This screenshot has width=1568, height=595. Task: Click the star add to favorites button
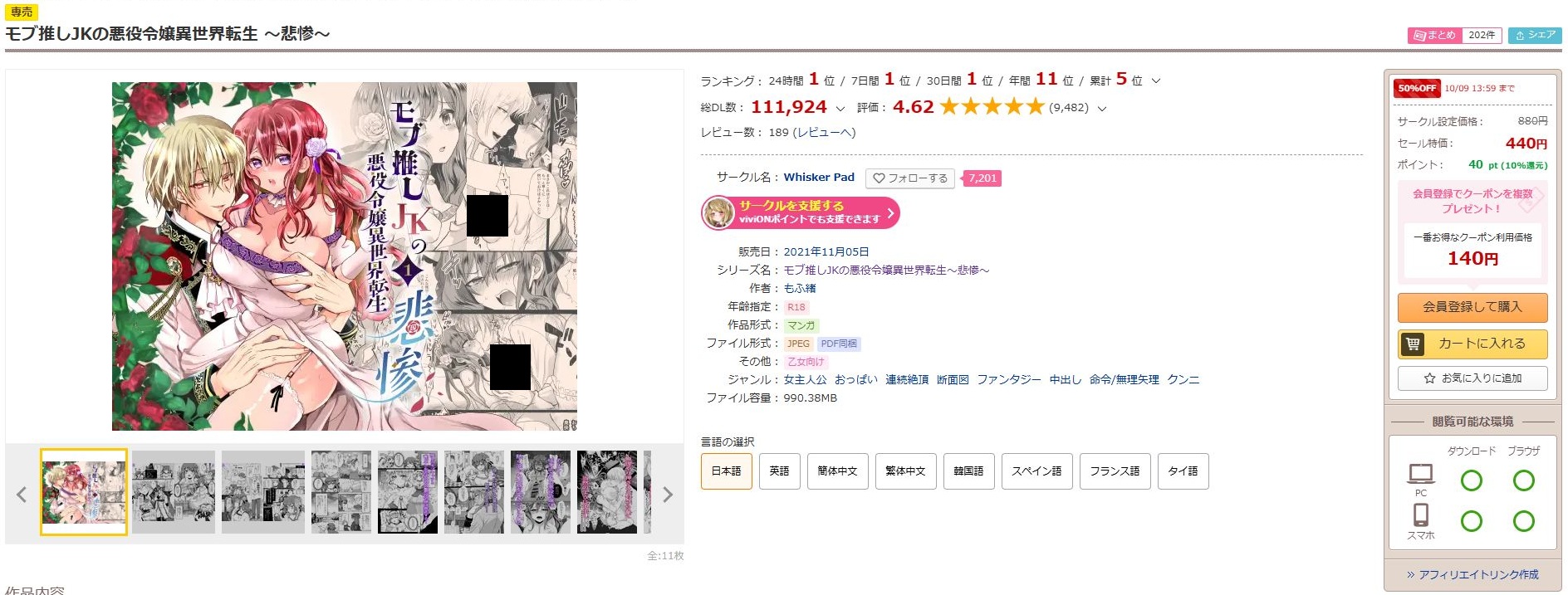1472,378
